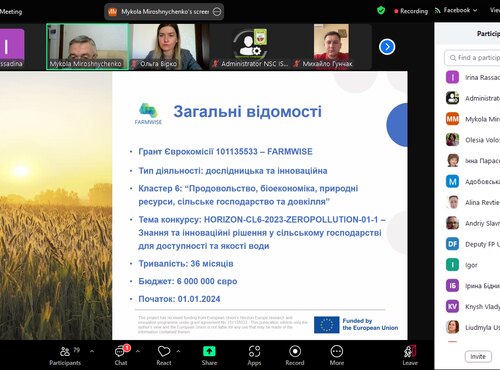Click the purple ІБ avatar

(452, 286)
